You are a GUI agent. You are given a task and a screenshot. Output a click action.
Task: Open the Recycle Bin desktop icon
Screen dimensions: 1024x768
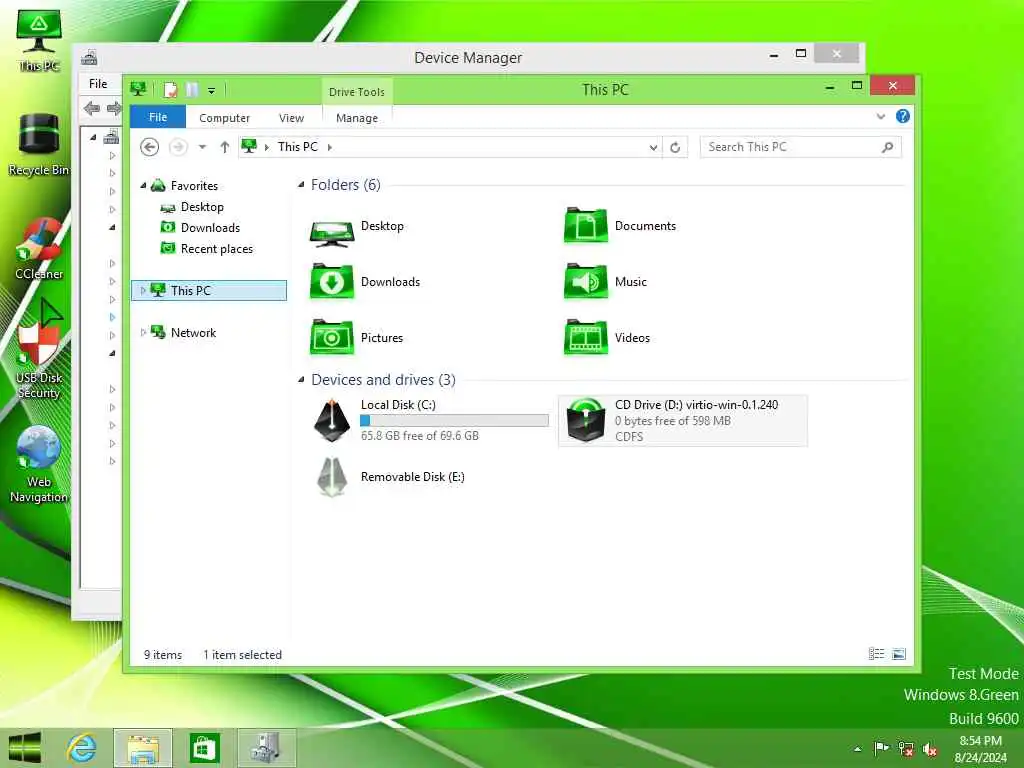[x=39, y=145]
